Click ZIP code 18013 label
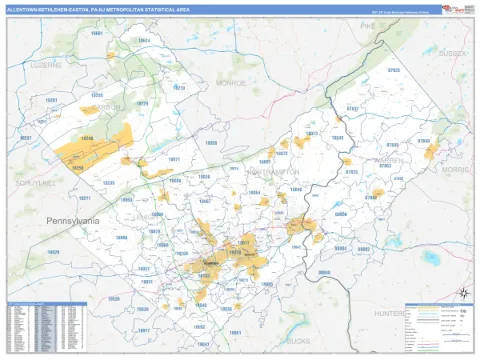The height and width of the screenshot is (360, 480). 312,133
